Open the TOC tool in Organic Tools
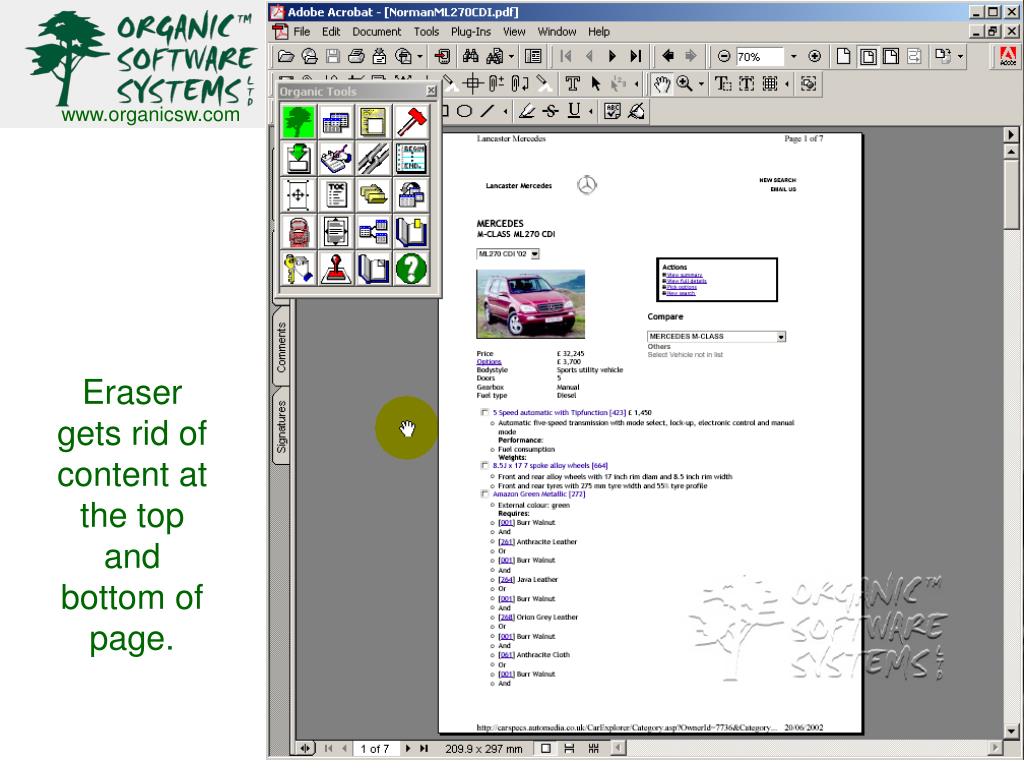The image size is (1024, 768). pyautogui.click(x=336, y=195)
